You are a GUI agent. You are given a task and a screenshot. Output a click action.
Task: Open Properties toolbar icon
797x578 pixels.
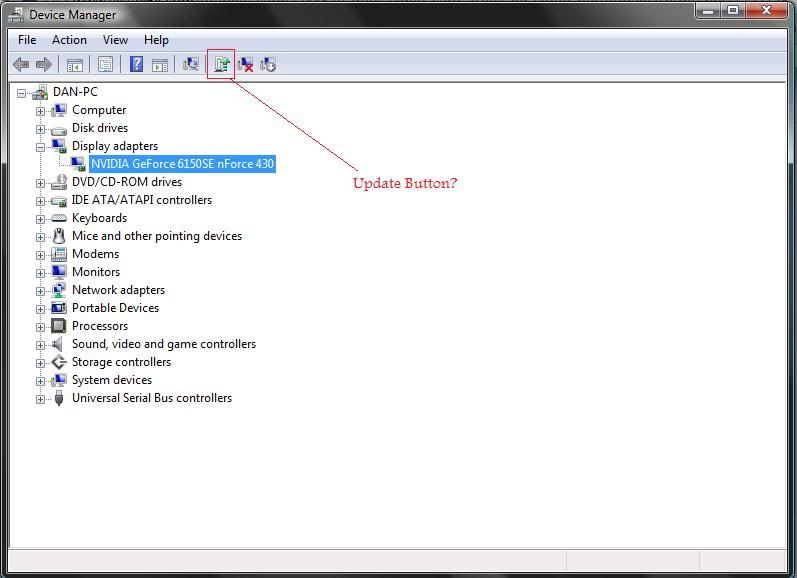(106, 65)
